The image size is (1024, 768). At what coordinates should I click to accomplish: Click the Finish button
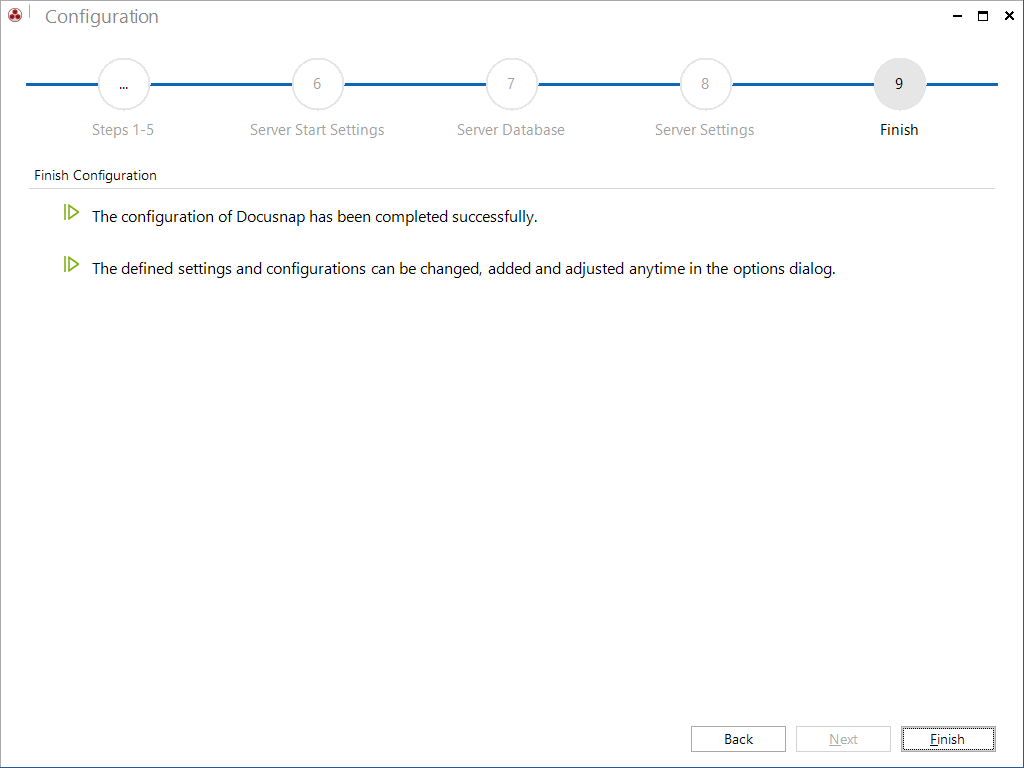point(948,739)
